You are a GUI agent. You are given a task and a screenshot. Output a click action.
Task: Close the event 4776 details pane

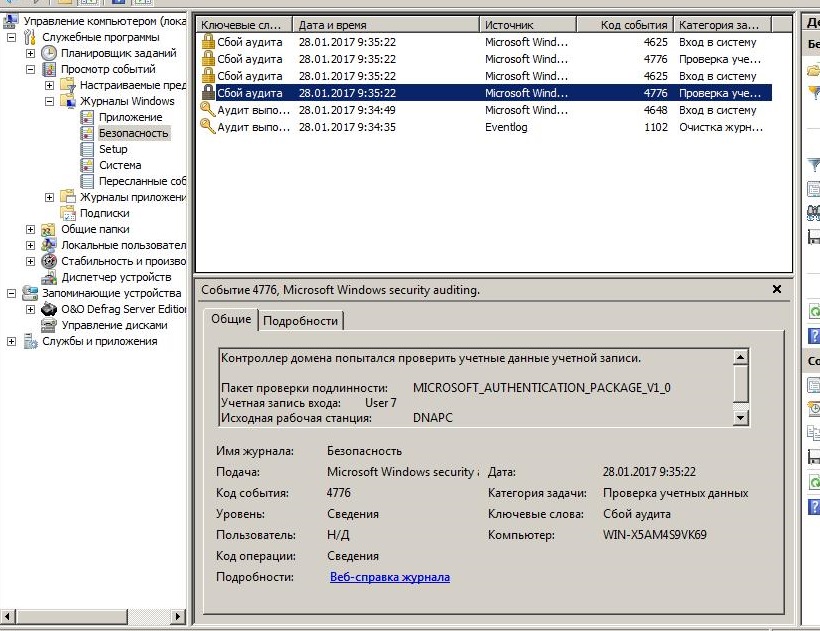point(777,289)
